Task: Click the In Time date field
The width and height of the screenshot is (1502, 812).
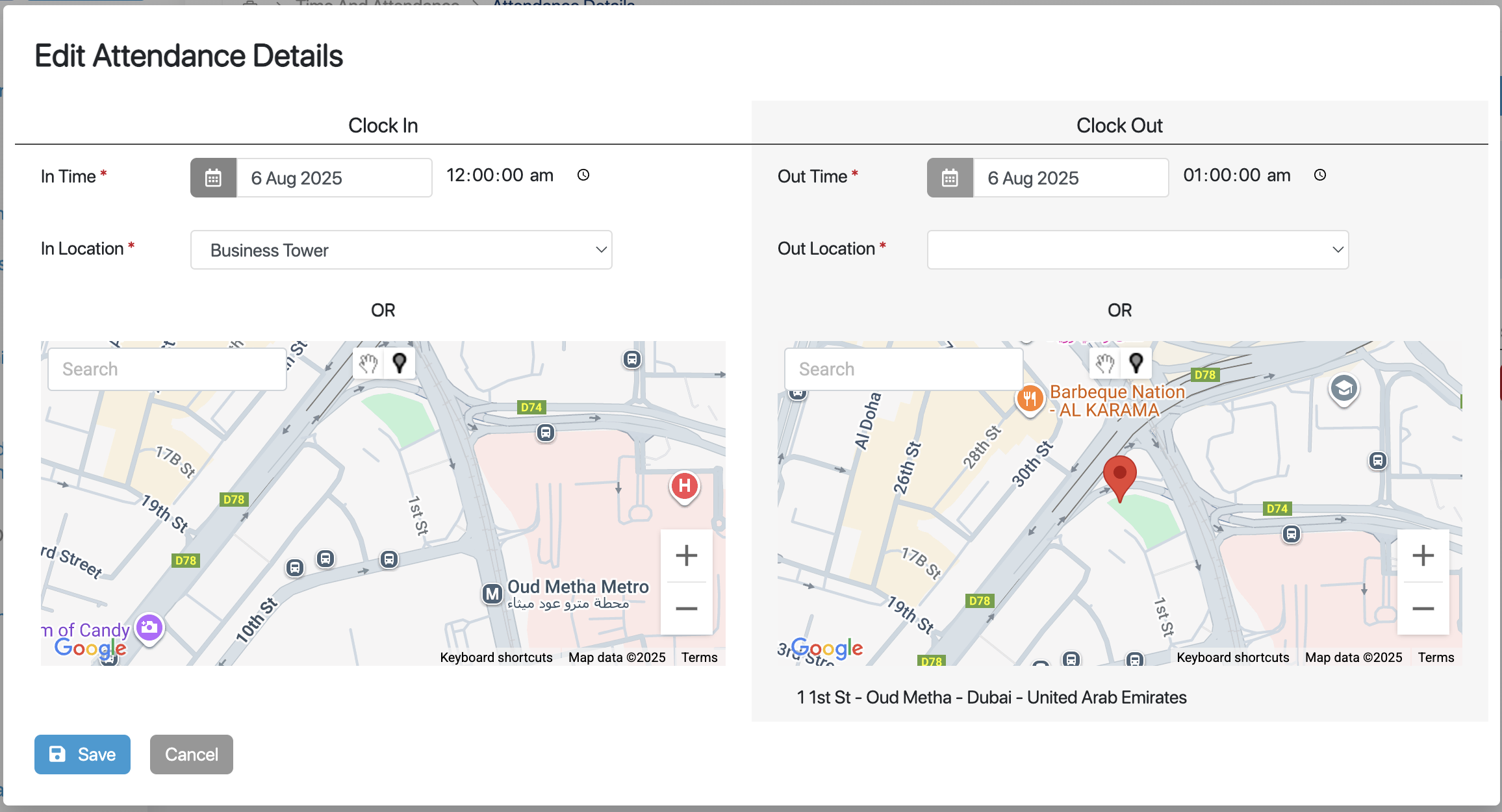Action: (334, 178)
